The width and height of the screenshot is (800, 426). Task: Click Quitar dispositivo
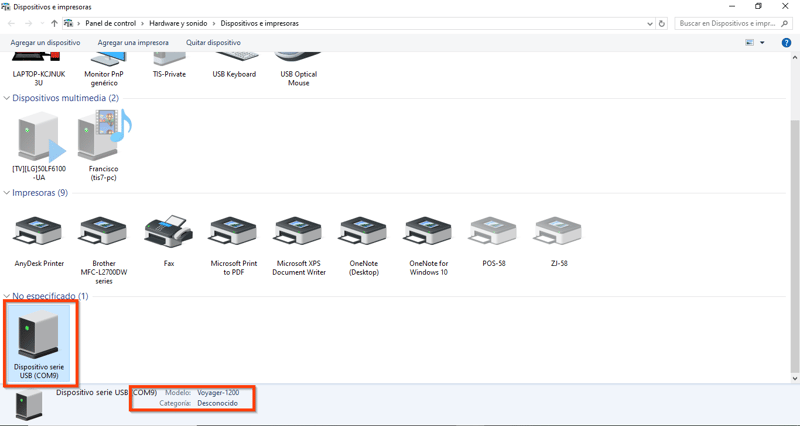click(x=213, y=43)
